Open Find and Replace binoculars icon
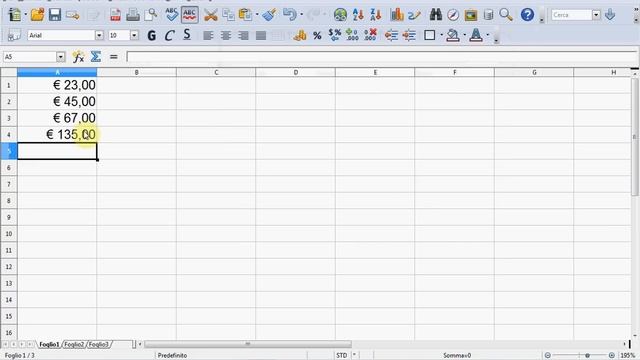This screenshot has width=640, height=360. 436,15
